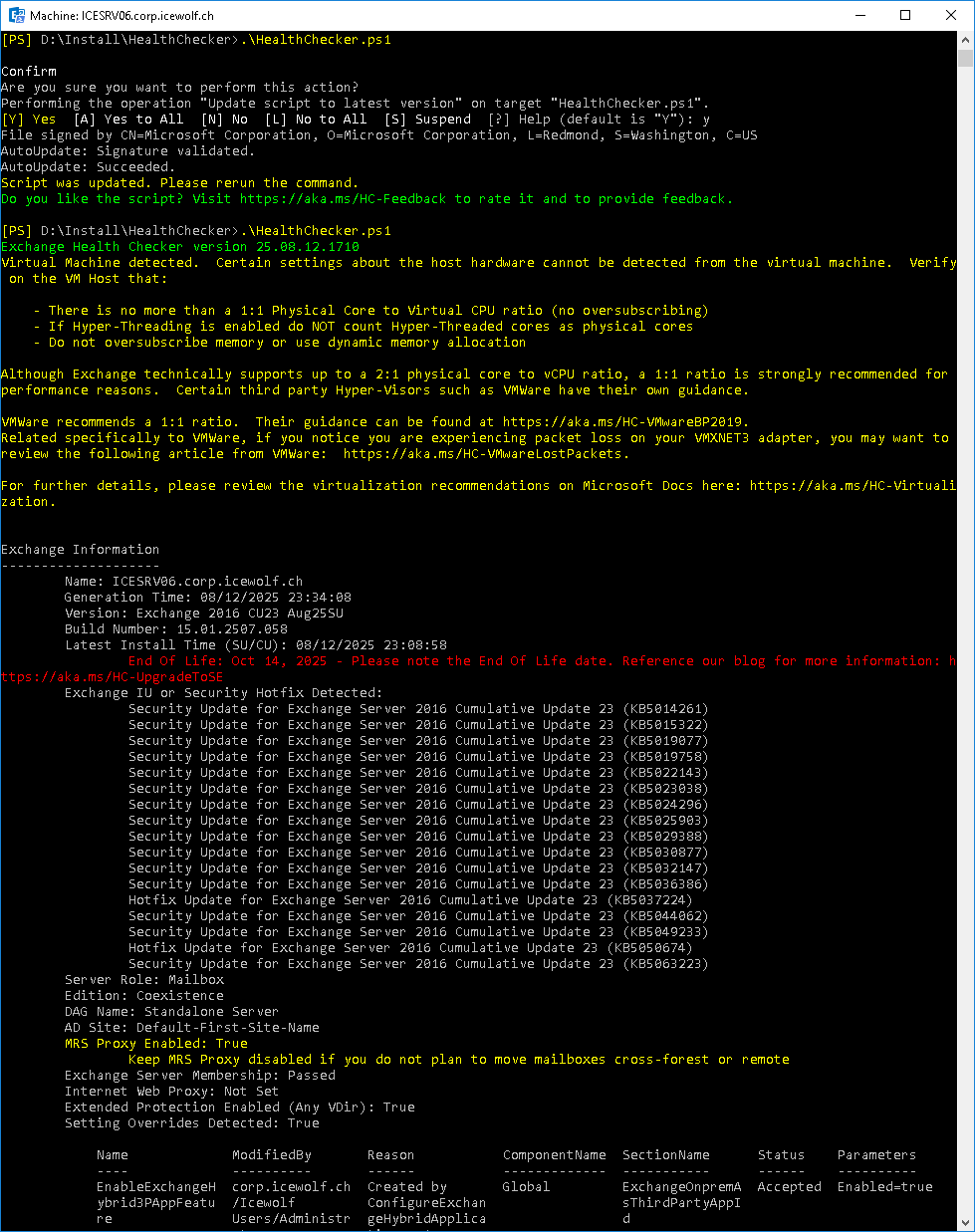
Task: Click the 'ModifiedBy' column header
Action: click(272, 1155)
